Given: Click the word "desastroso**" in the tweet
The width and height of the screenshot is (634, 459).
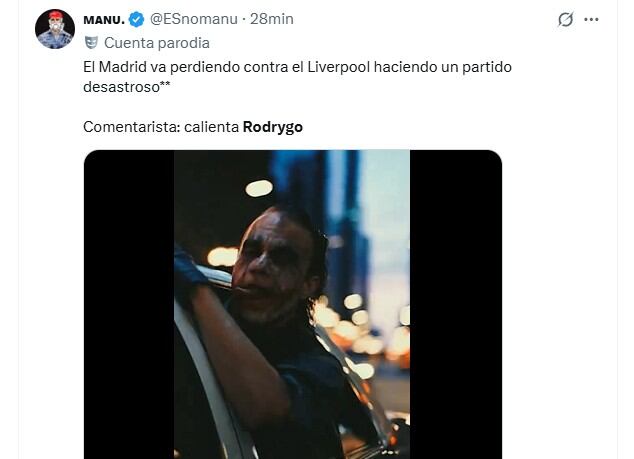Looking at the screenshot, I should tap(127, 85).
